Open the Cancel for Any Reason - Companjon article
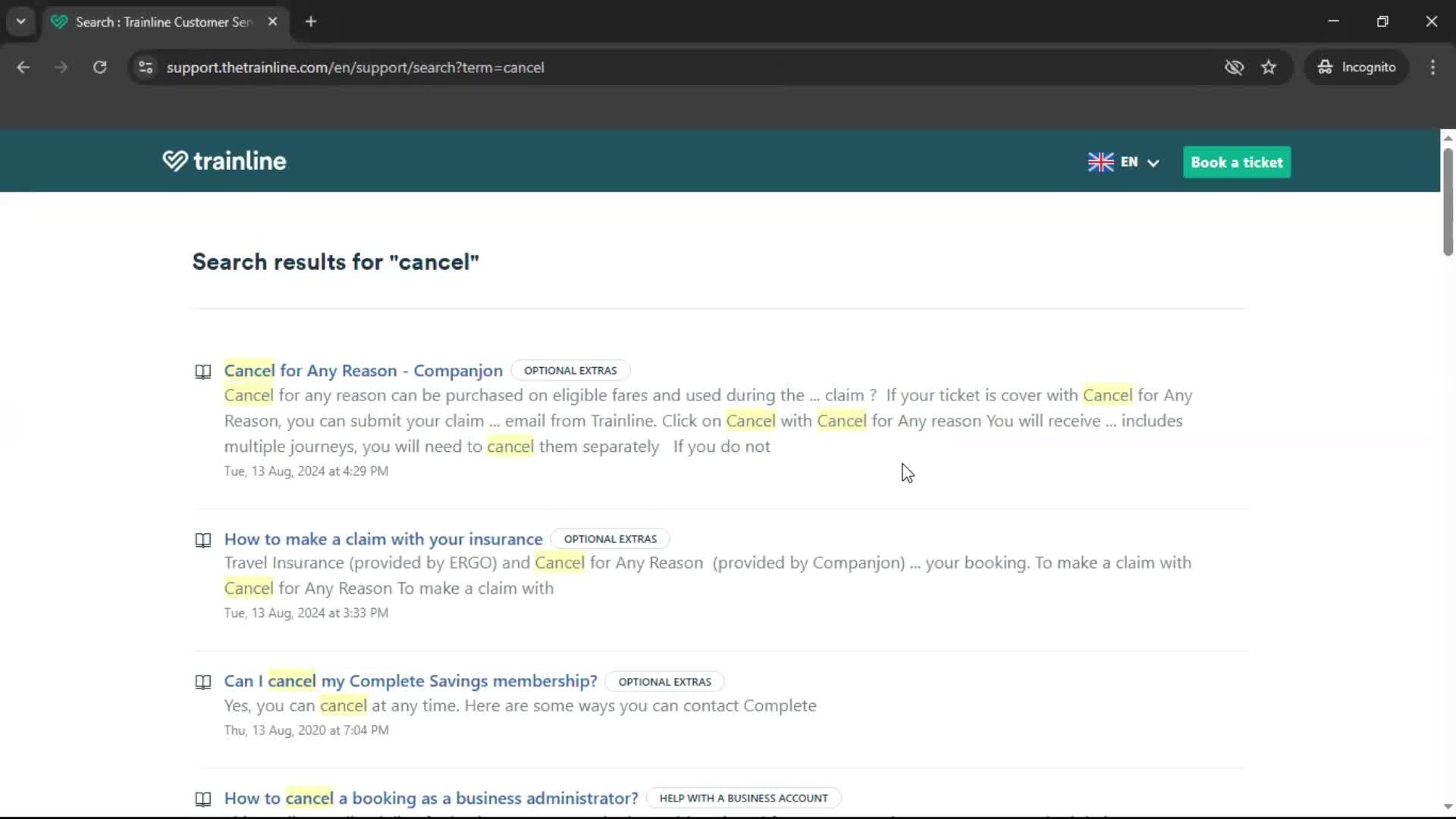Image resolution: width=1456 pixels, height=819 pixels. (362, 371)
